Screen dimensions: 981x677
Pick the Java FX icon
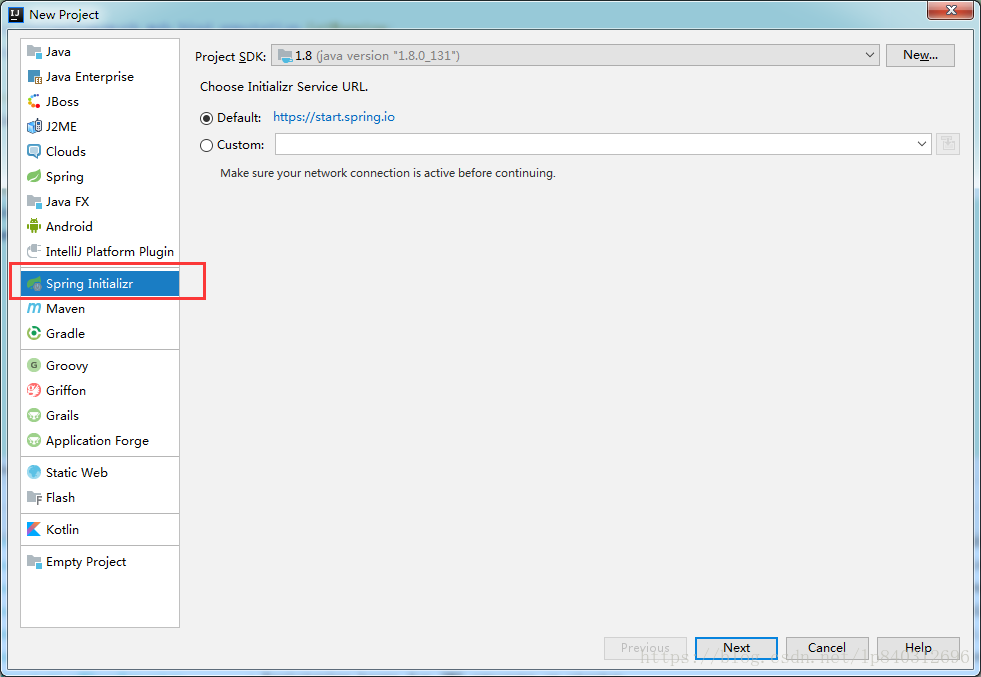click(x=34, y=201)
